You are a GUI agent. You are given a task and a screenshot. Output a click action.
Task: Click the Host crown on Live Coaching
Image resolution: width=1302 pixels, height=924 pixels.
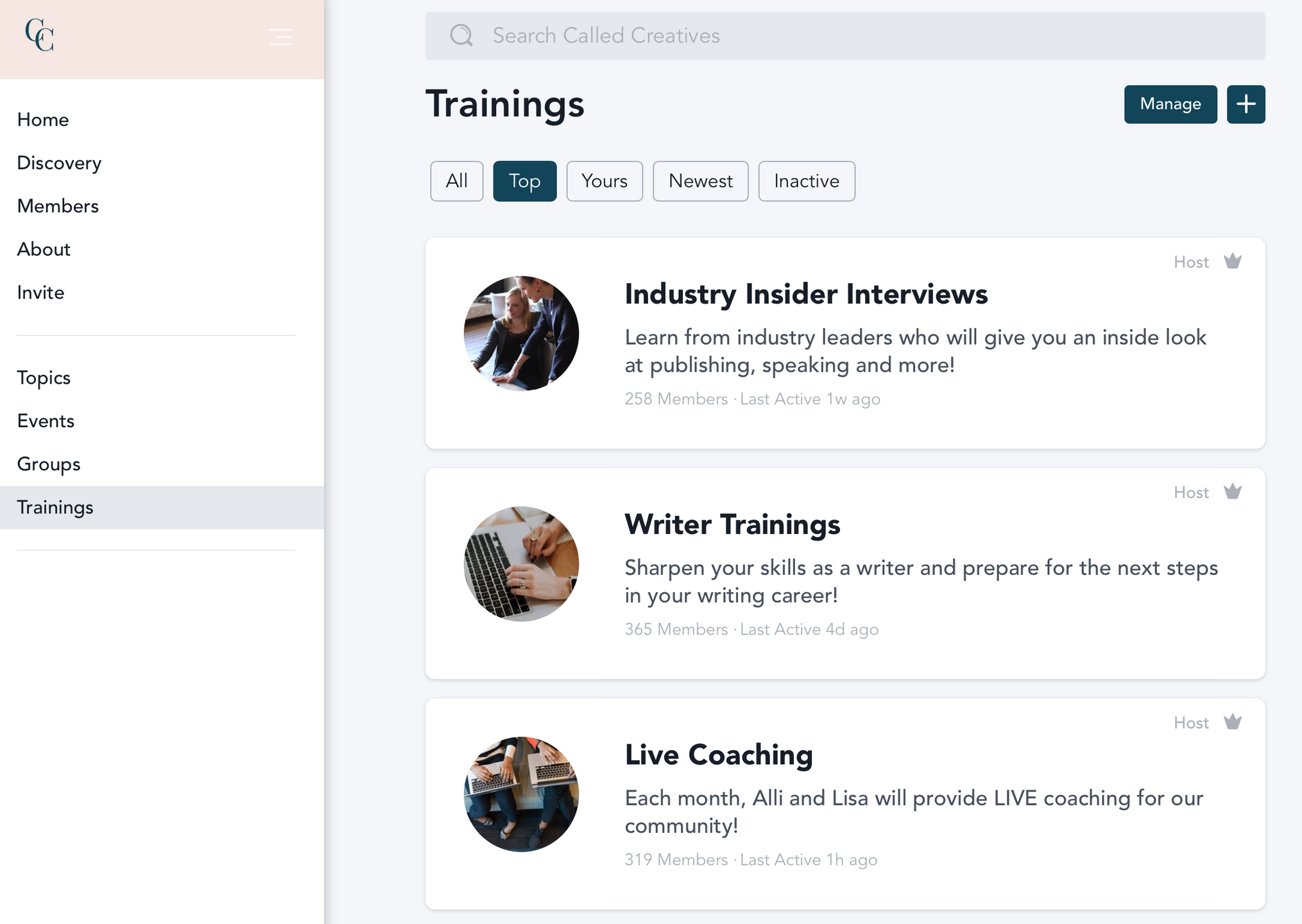click(x=1232, y=722)
